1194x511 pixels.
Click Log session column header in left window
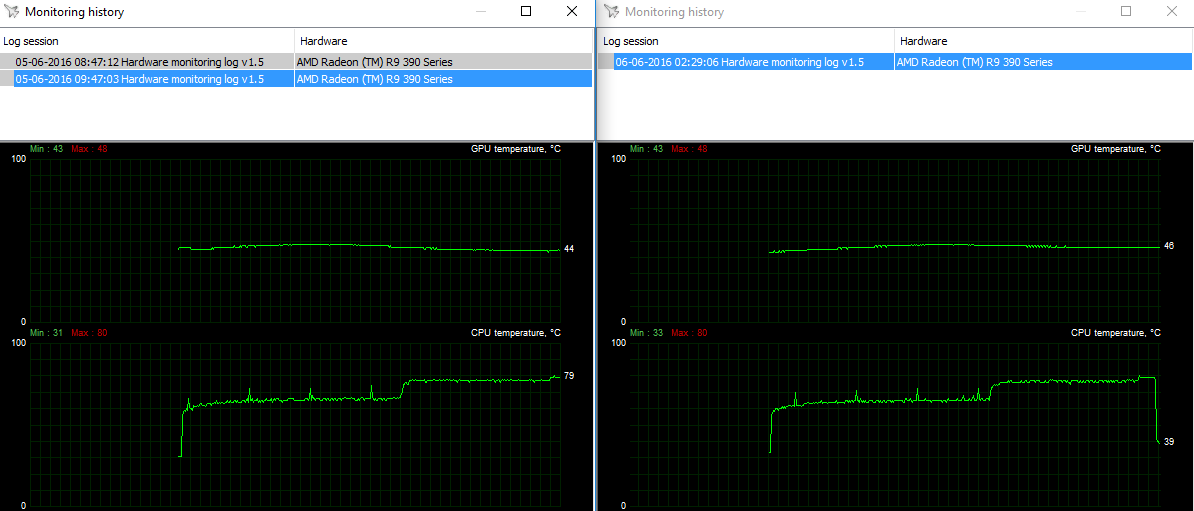[x=147, y=41]
